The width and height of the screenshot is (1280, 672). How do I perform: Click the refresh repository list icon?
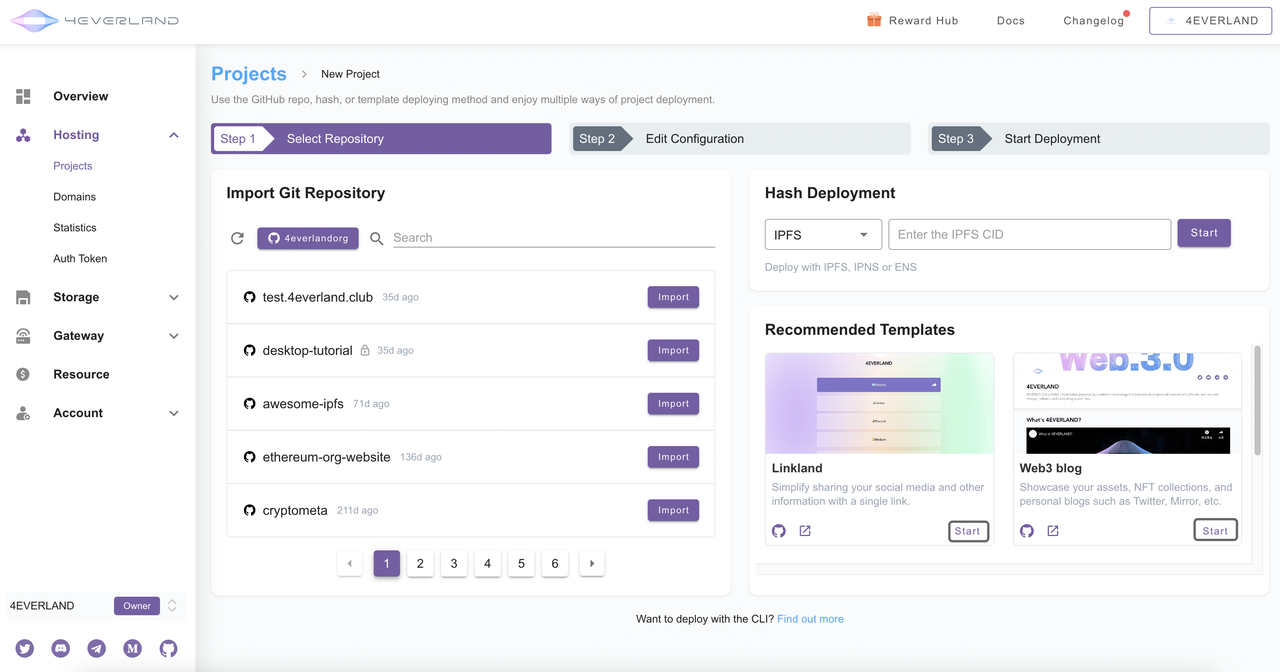pyautogui.click(x=237, y=238)
